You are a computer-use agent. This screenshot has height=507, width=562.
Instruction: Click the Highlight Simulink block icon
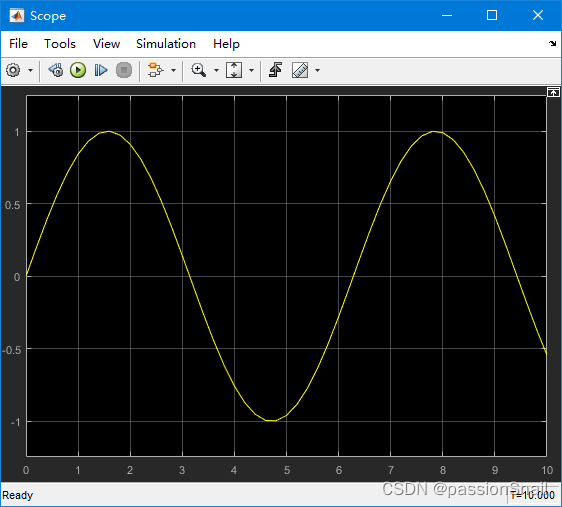156,70
